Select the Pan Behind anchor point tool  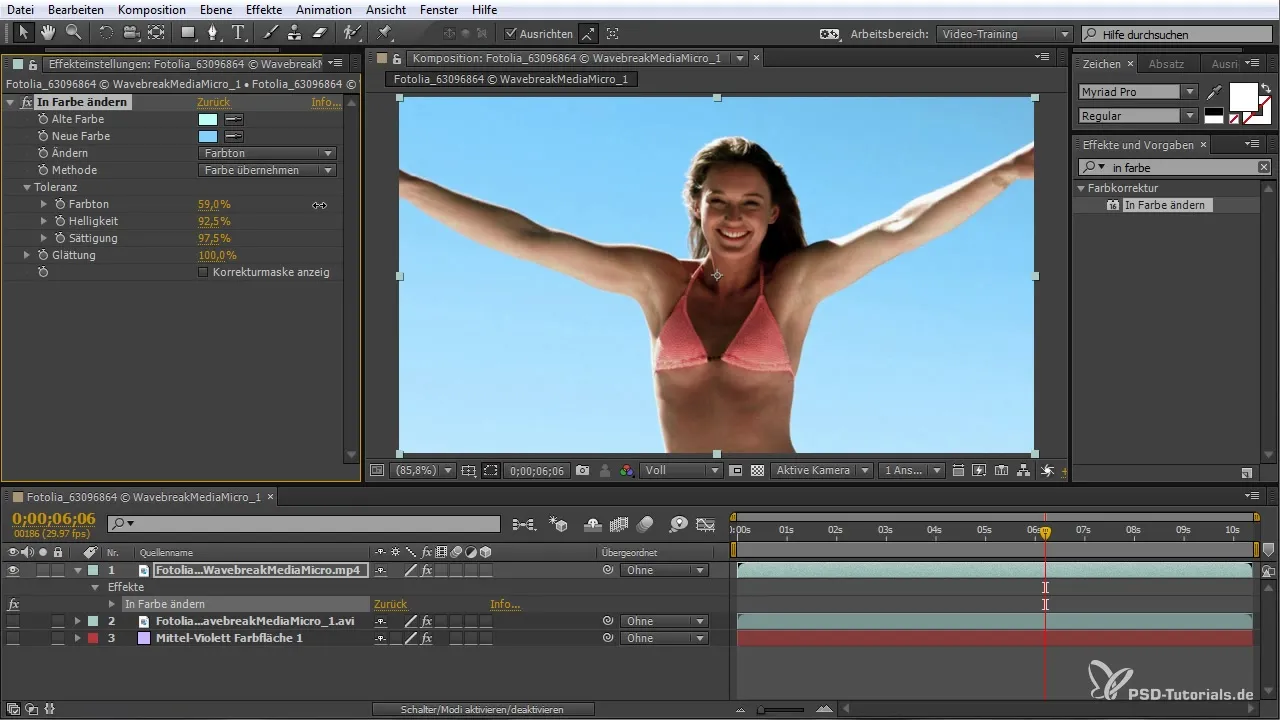pyautogui.click(x=156, y=33)
